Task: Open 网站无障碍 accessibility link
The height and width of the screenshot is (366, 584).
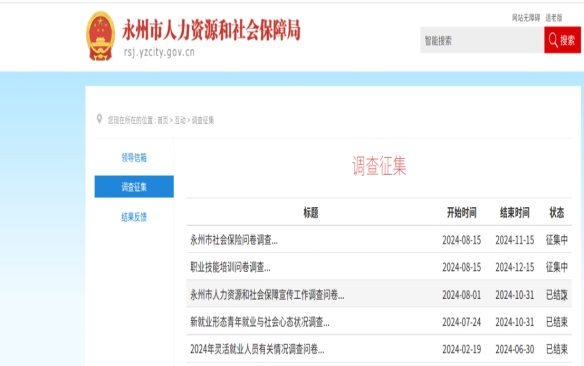Action: tap(526, 17)
